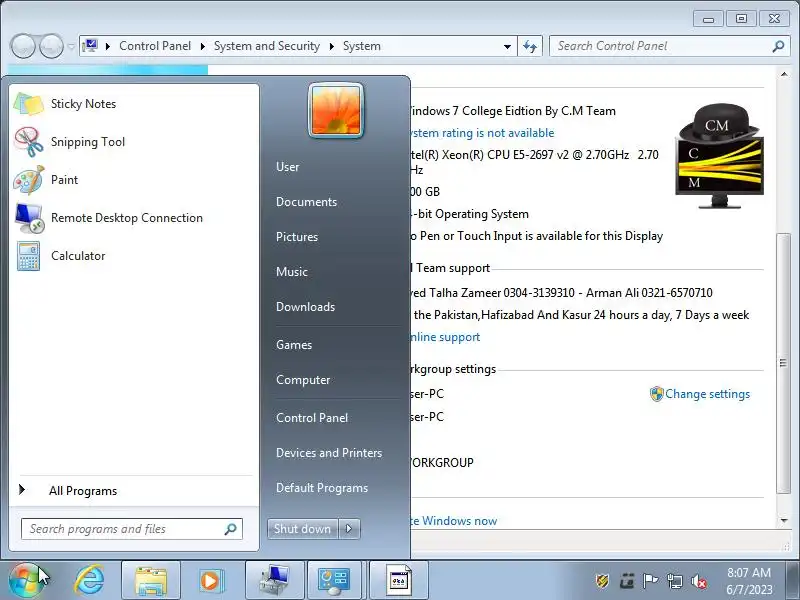Screen dimensions: 800x600
Task: Click the vertical scrollbar thumb
Action: coord(783,363)
